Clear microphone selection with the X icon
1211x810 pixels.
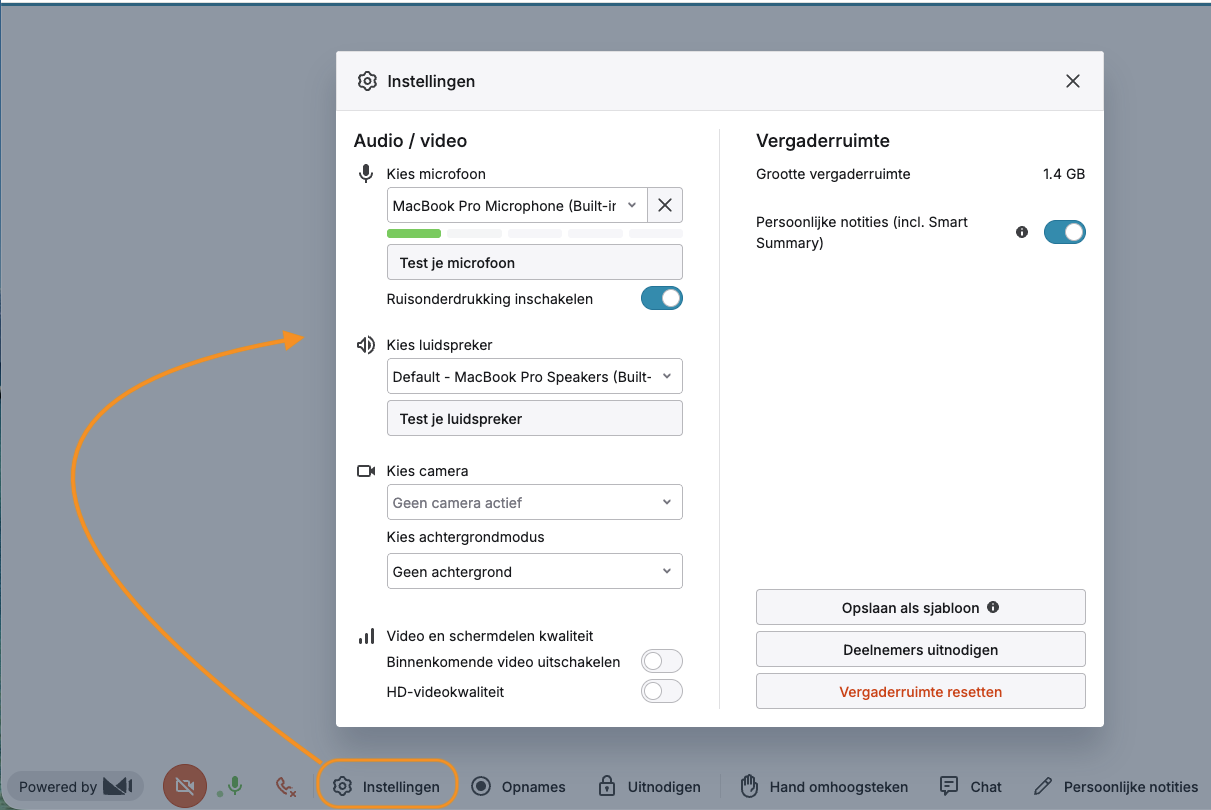pyautogui.click(x=665, y=206)
